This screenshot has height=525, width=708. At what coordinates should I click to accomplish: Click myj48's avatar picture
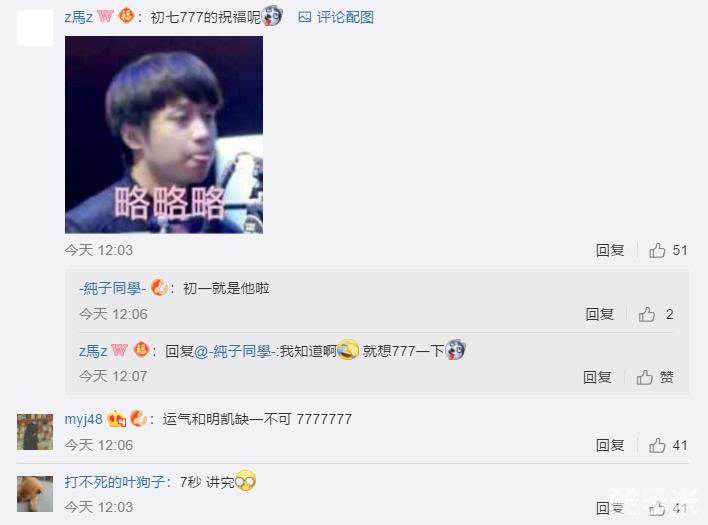click(35, 432)
